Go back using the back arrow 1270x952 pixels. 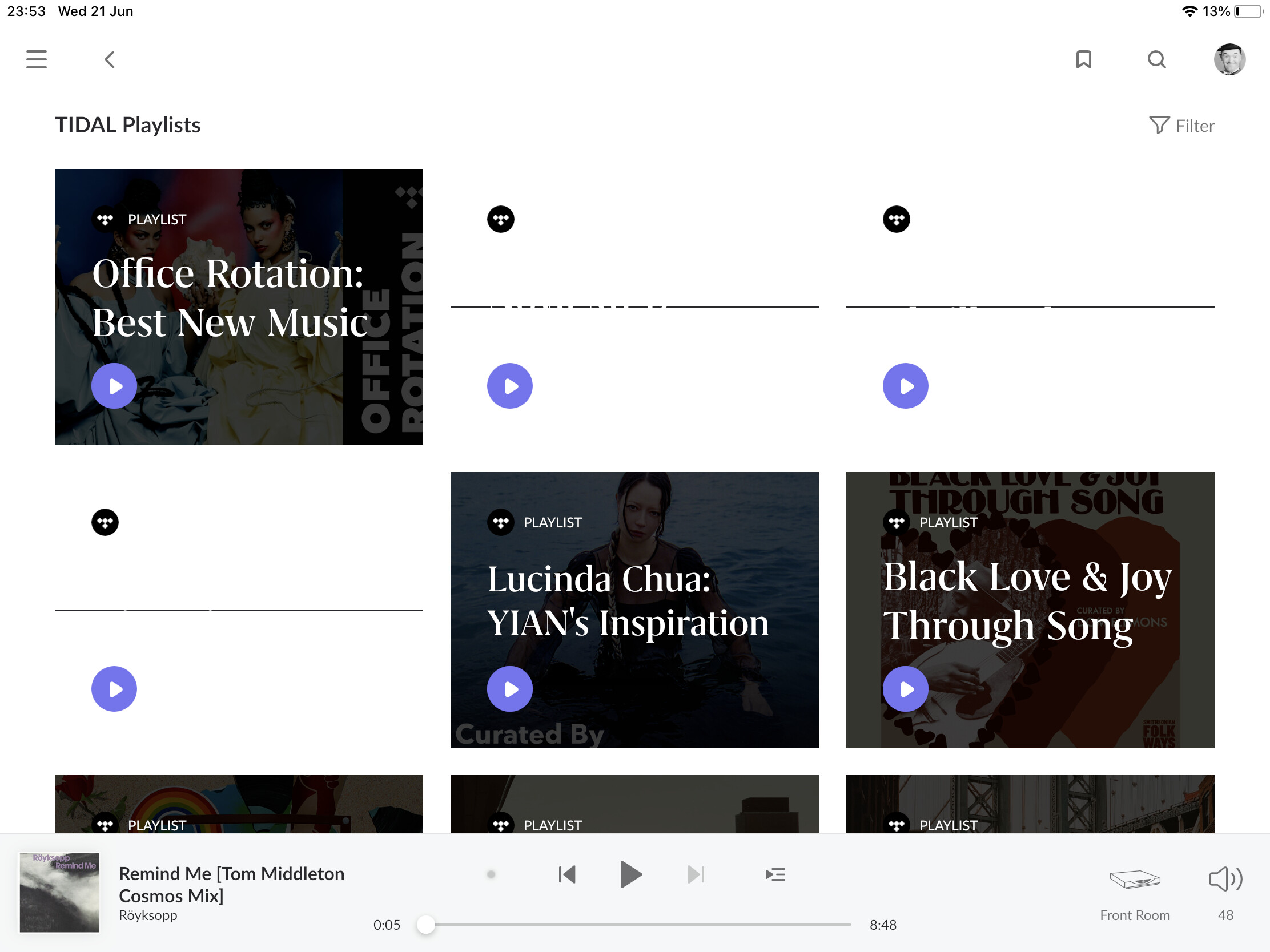tap(109, 59)
